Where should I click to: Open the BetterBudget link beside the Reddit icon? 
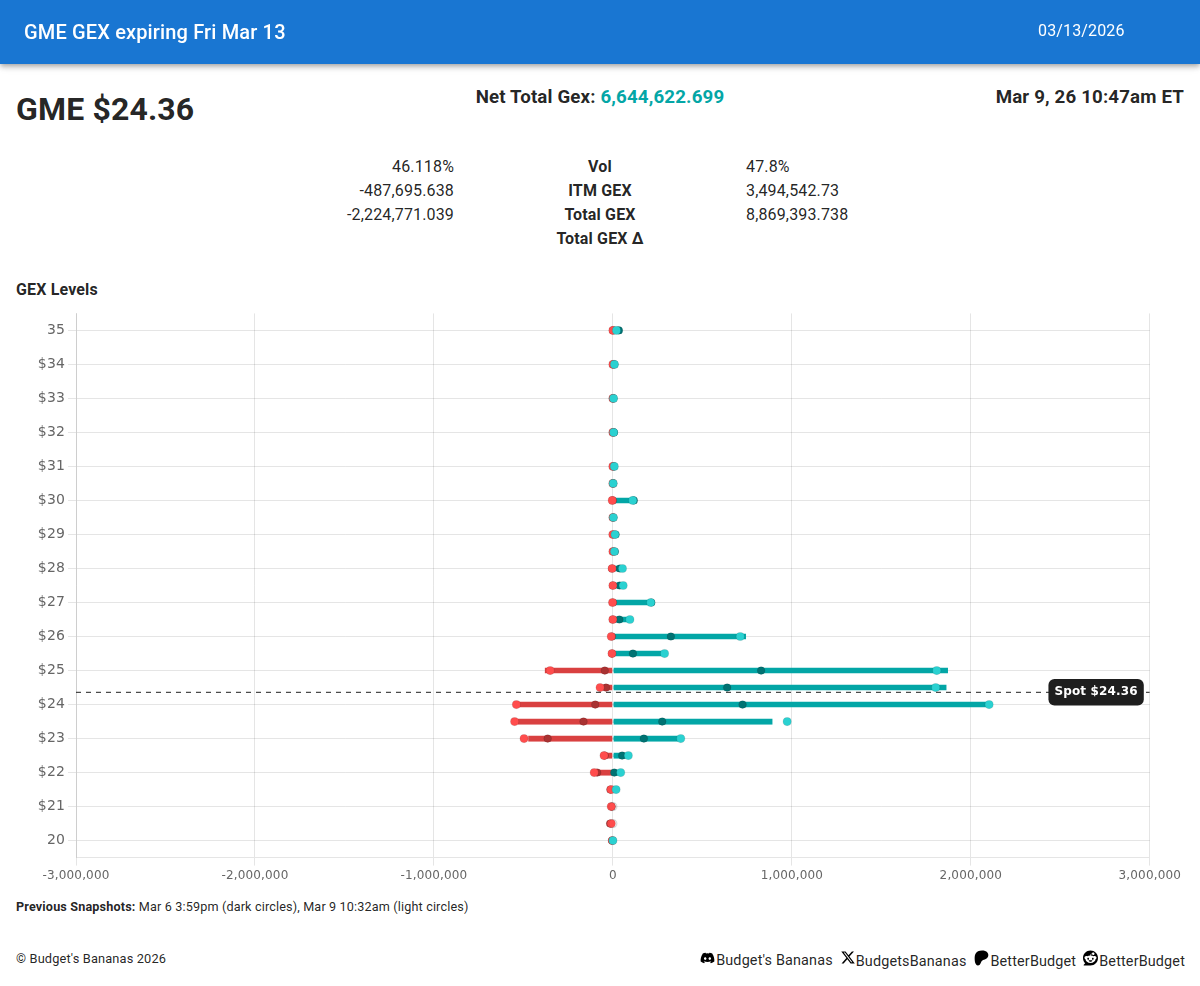[x=1142, y=960]
